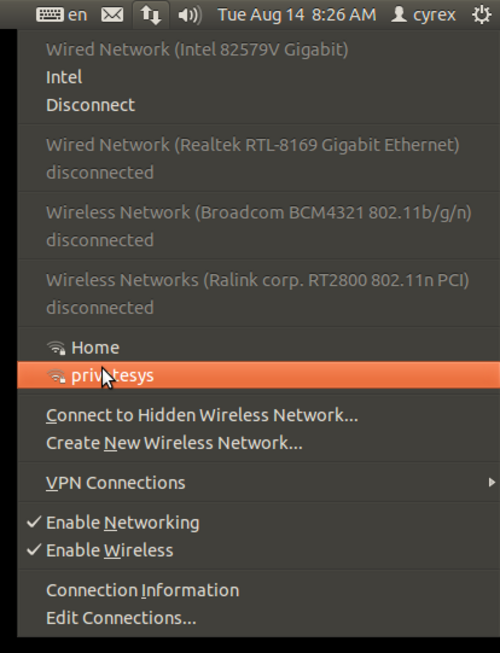Viewport: 500px width, 653px height.
Task: Open the power gear session icon
Action: coord(481,15)
